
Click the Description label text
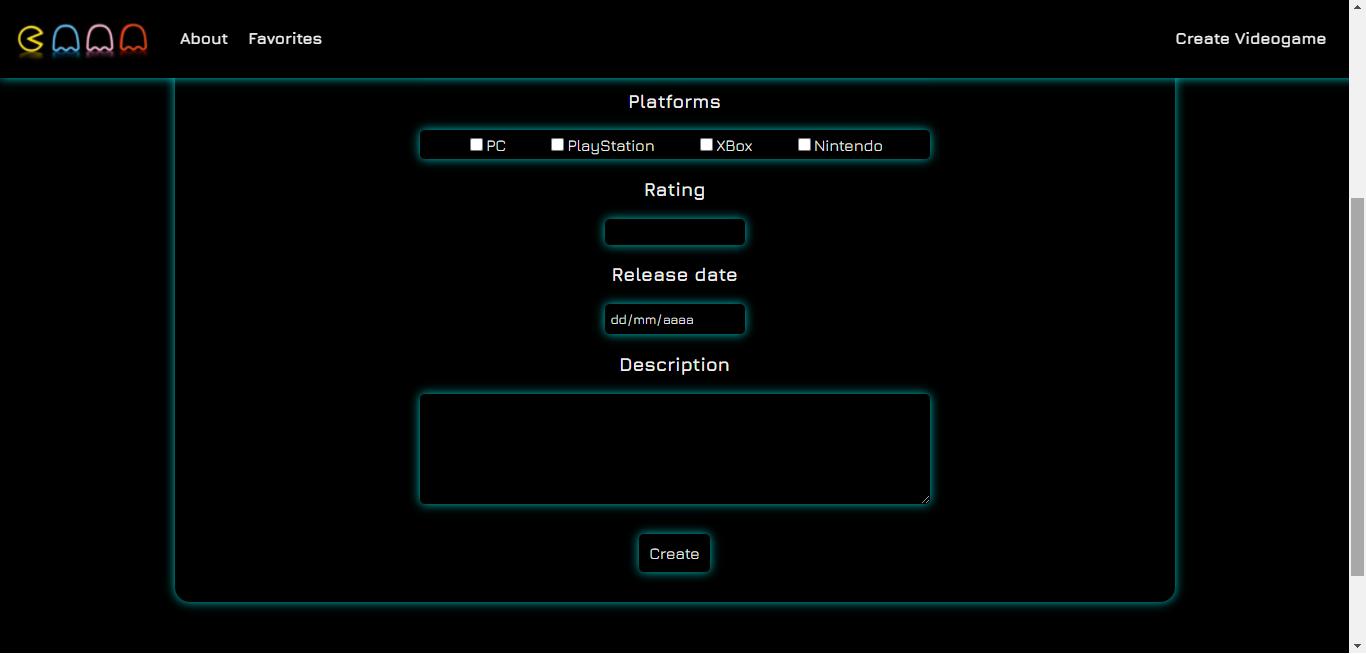tap(675, 365)
